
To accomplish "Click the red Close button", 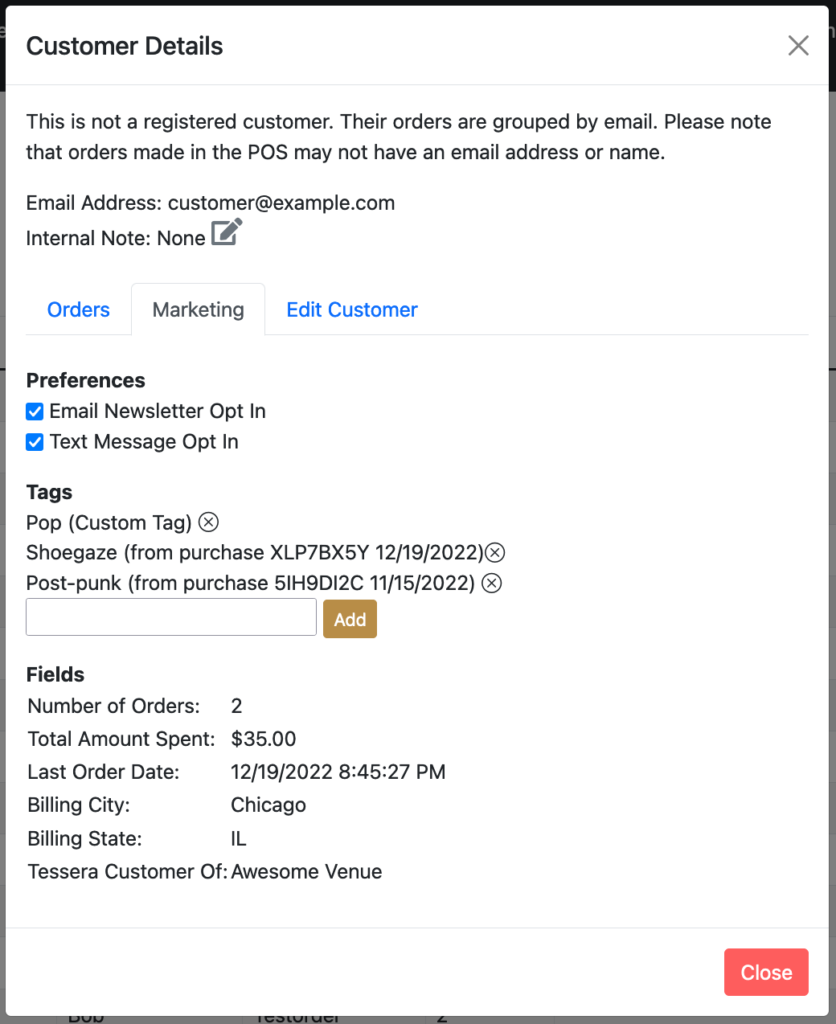I will pos(766,972).
